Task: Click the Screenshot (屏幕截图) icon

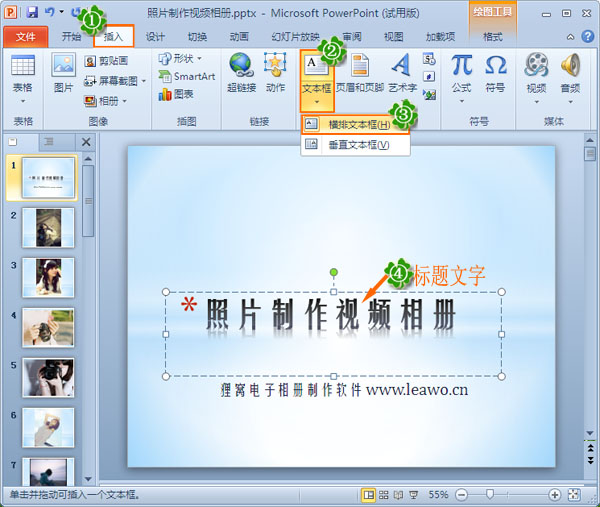Action: 90,81
